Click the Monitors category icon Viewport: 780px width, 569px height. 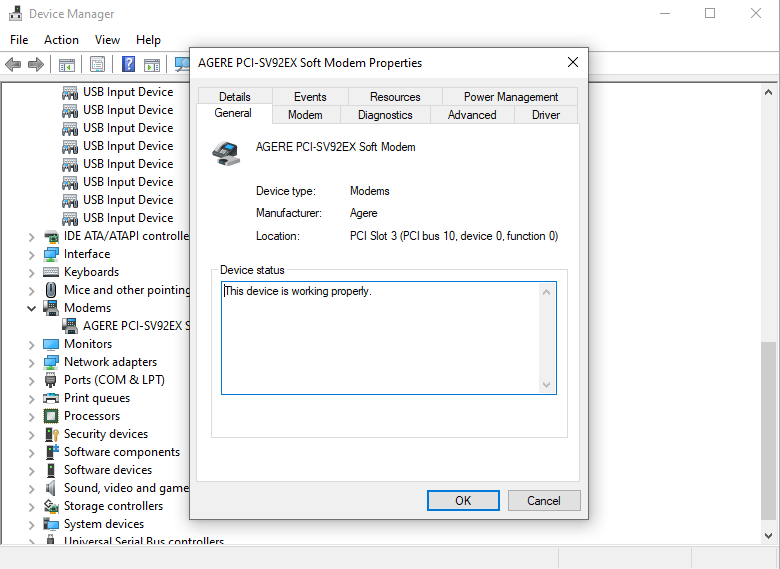51,344
